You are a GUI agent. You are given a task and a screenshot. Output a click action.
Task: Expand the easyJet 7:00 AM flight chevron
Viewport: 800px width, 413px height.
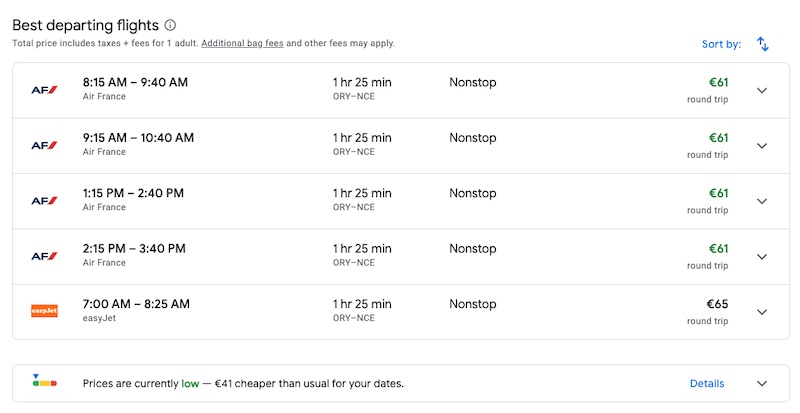point(762,311)
